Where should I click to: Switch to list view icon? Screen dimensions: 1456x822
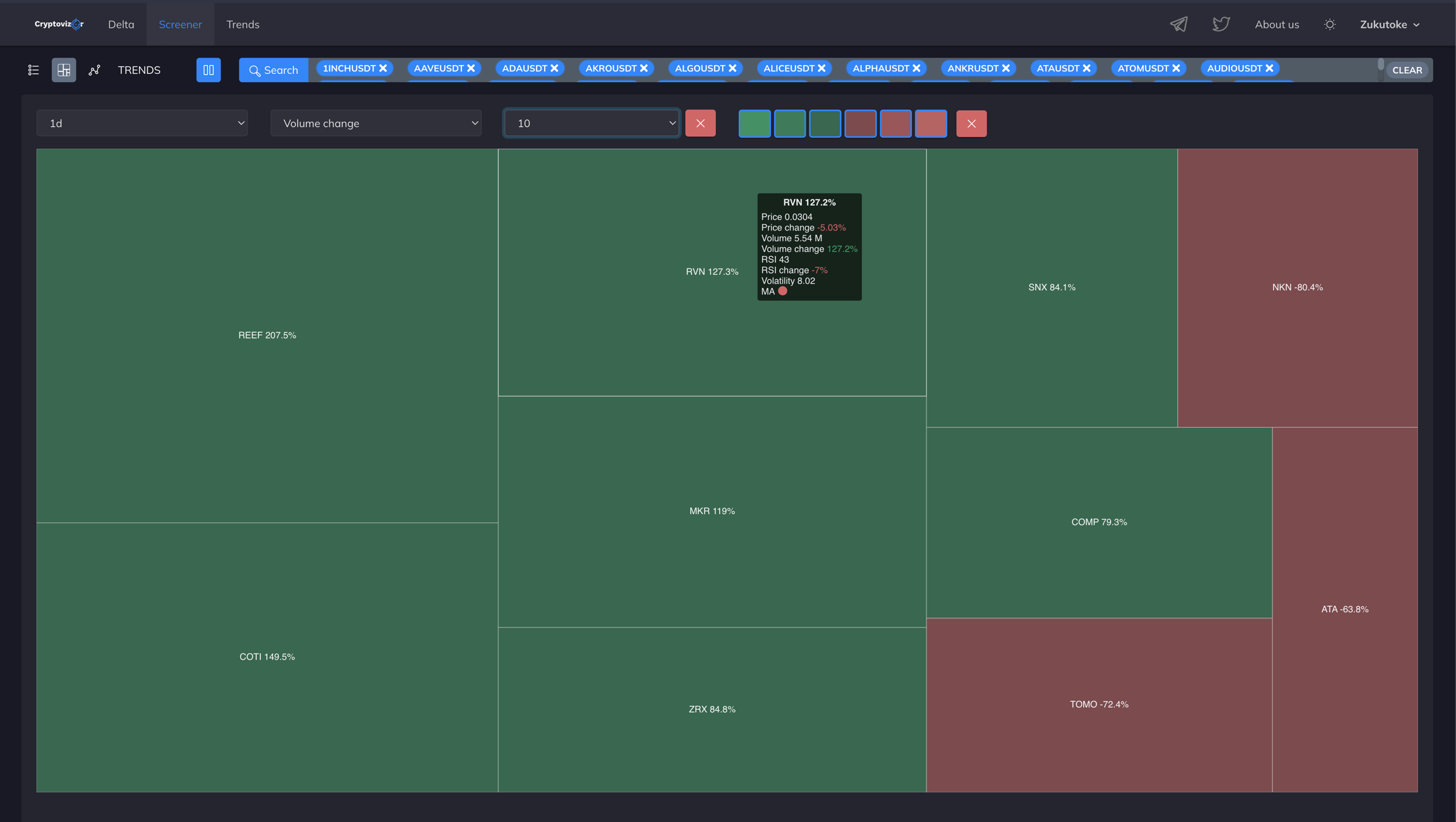[33, 70]
